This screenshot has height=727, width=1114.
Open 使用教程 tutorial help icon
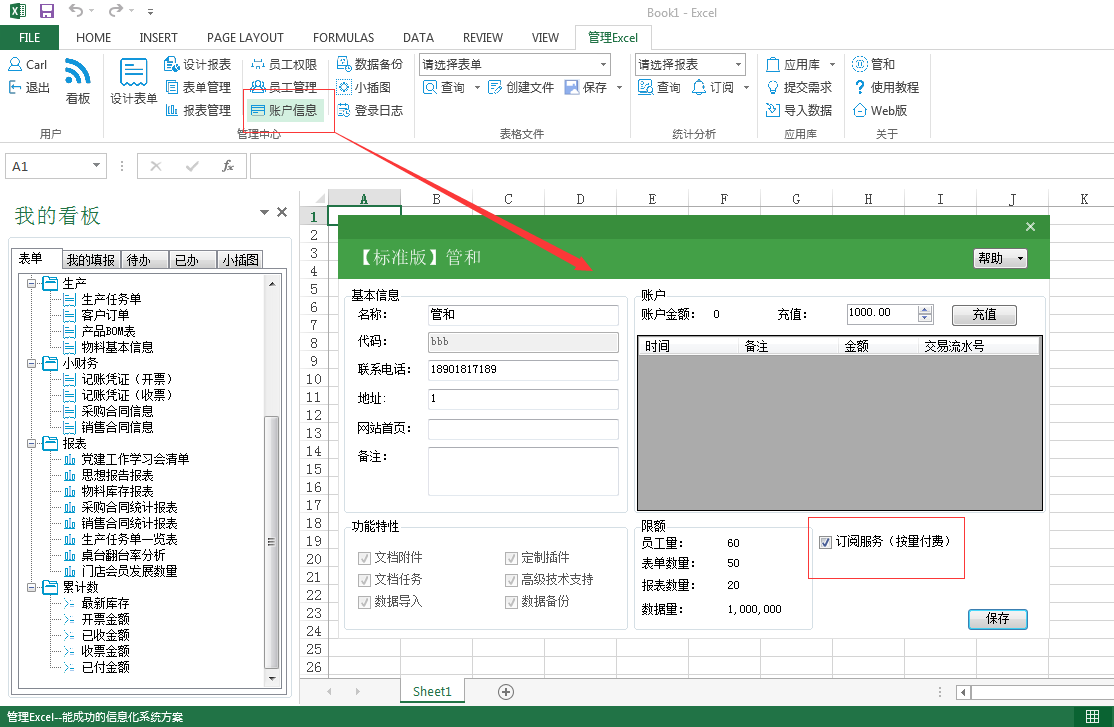click(886, 87)
